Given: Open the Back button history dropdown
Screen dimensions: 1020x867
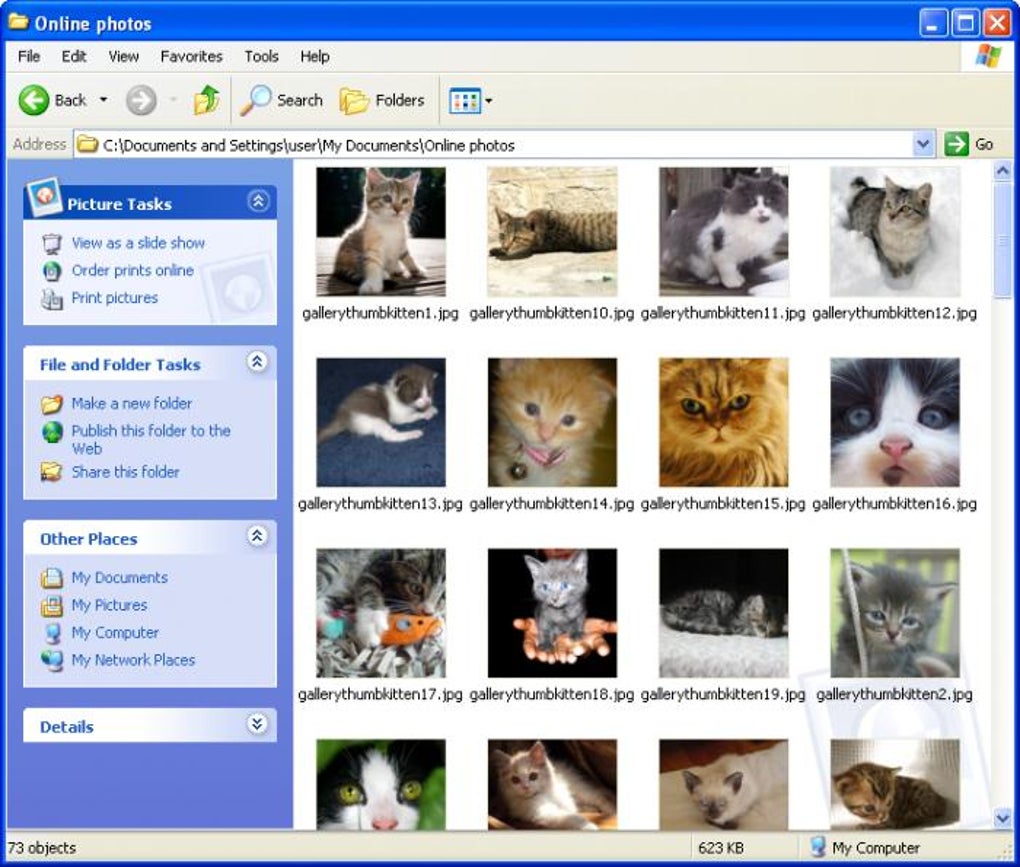Looking at the screenshot, I should click(103, 100).
